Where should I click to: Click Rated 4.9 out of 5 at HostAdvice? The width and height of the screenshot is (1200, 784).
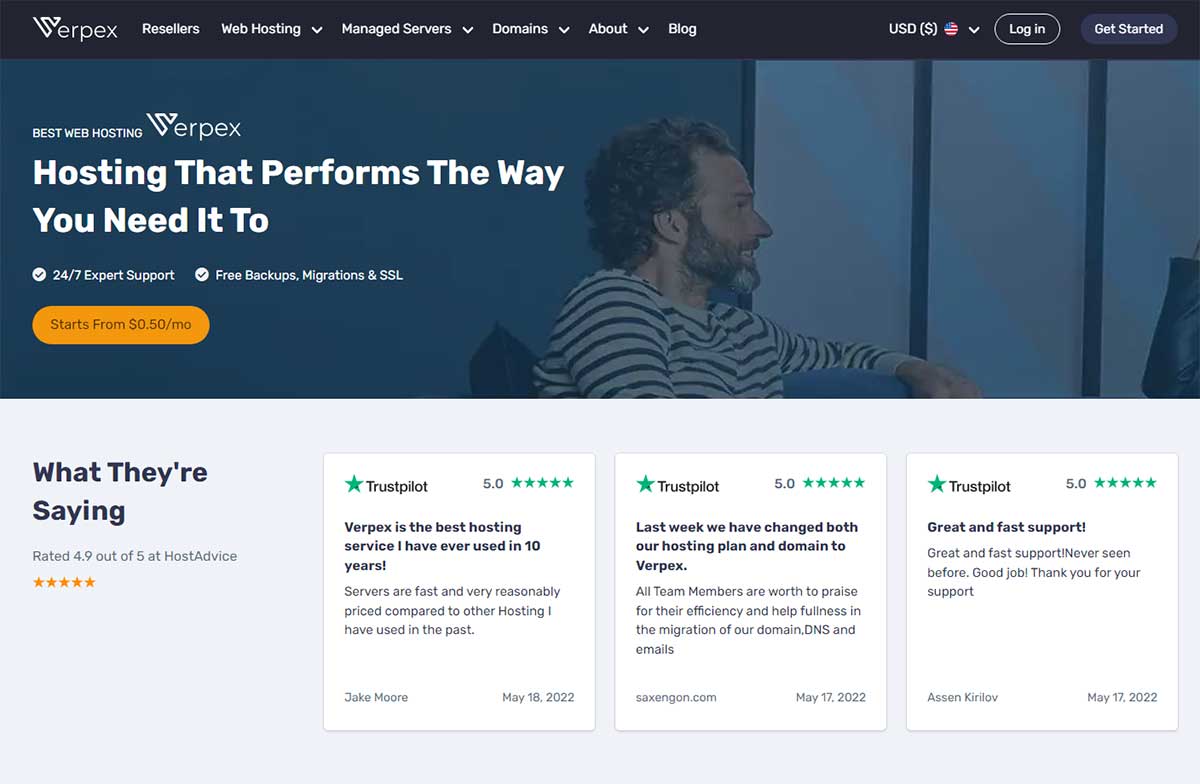135,556
